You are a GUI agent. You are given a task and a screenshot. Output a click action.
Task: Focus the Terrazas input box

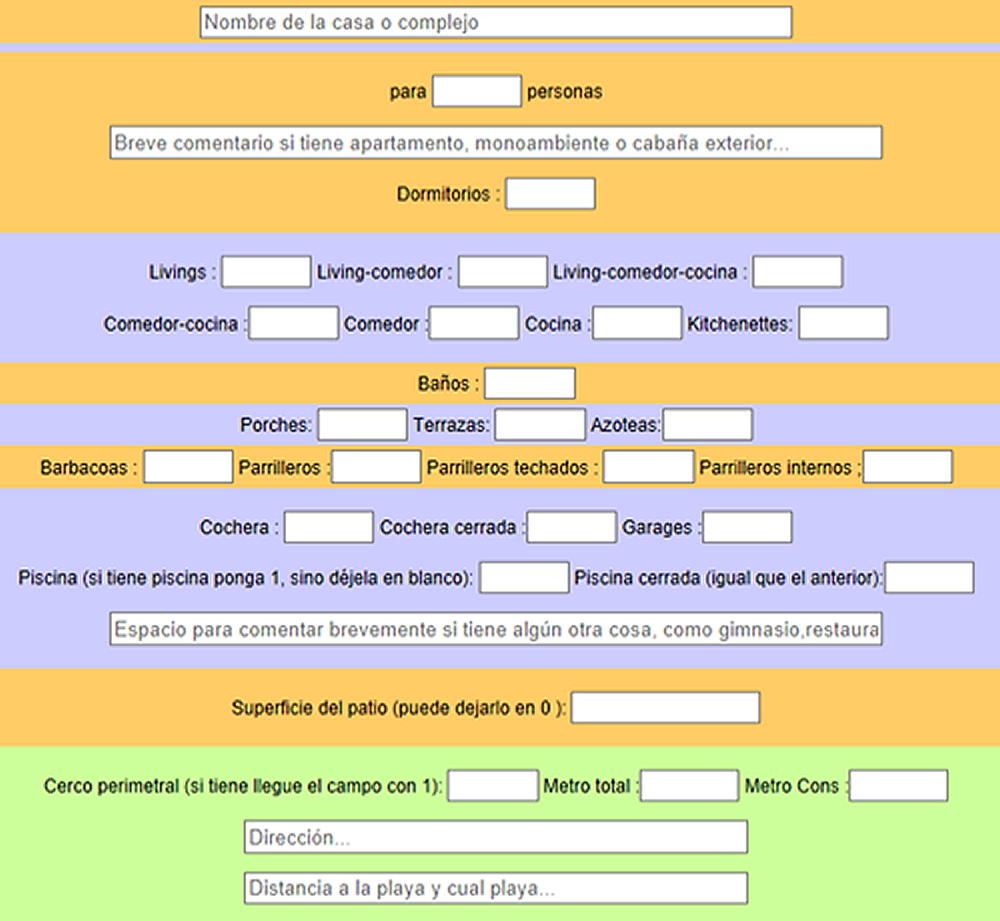click(x=540, y=425)
